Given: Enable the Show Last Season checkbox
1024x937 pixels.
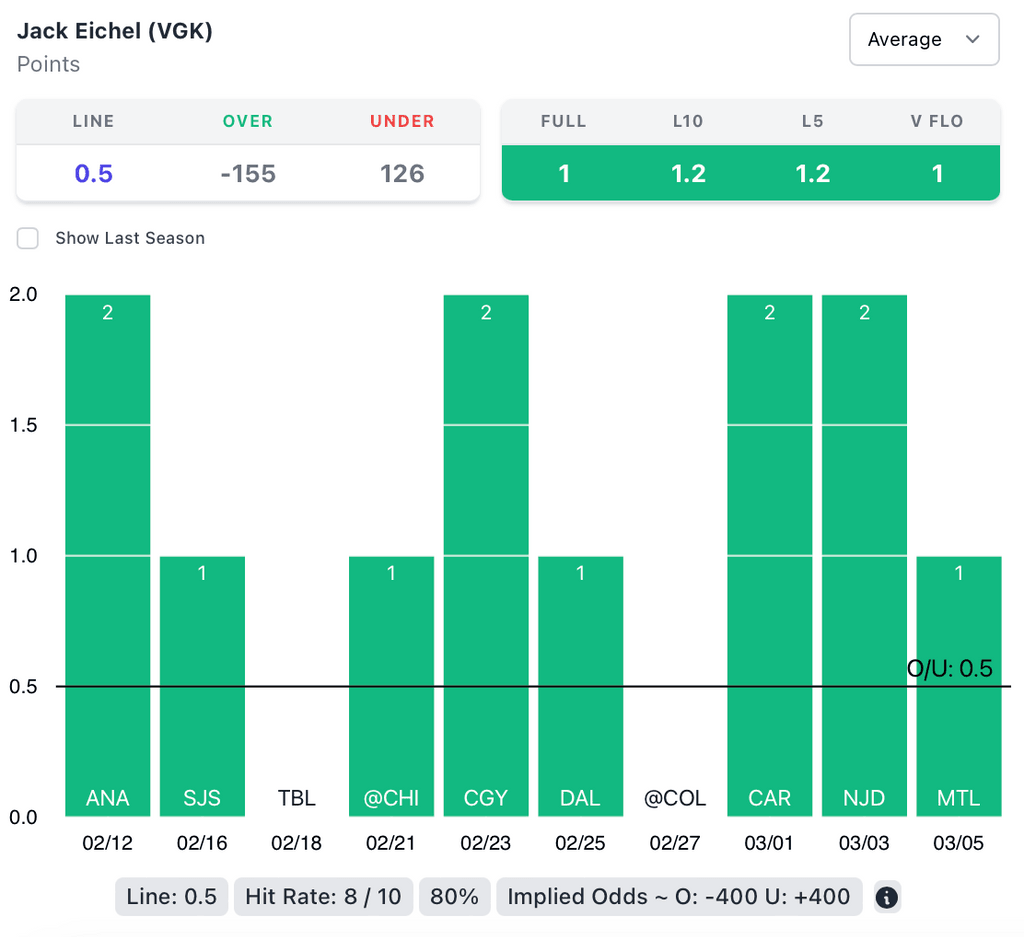Looking at the screenshot, I should [28, 238].
